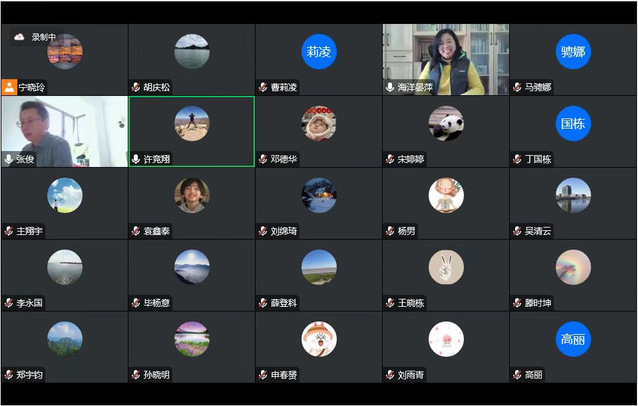Viewport: 638px width, 406px height.
Task: Toggle the mic icon for 许竞翔
Action: click(136, 159)
